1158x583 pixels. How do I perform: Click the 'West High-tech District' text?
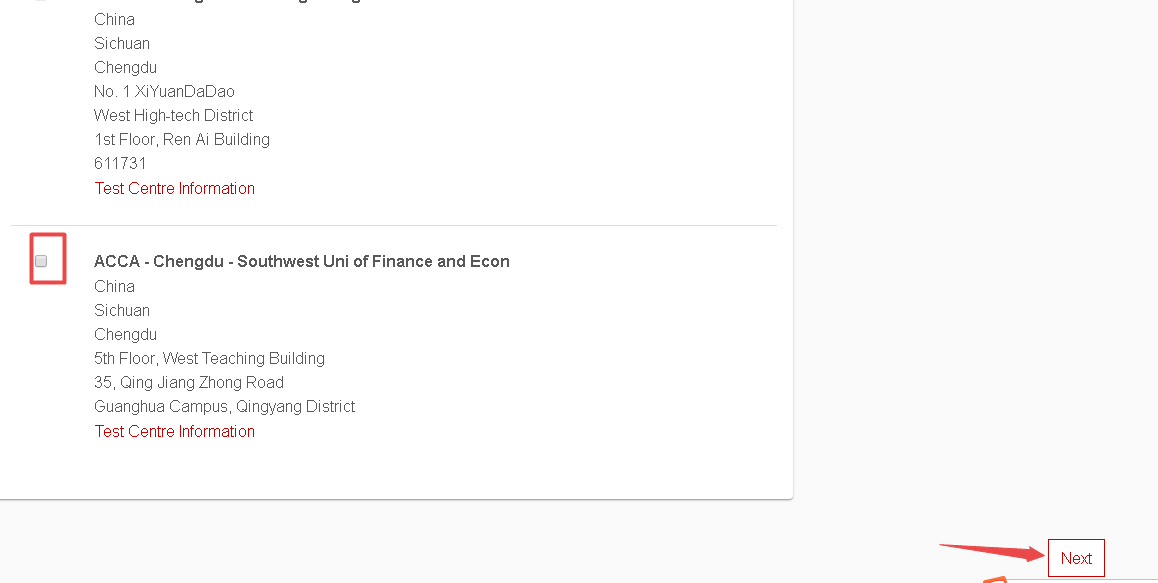tap(173, 115)
